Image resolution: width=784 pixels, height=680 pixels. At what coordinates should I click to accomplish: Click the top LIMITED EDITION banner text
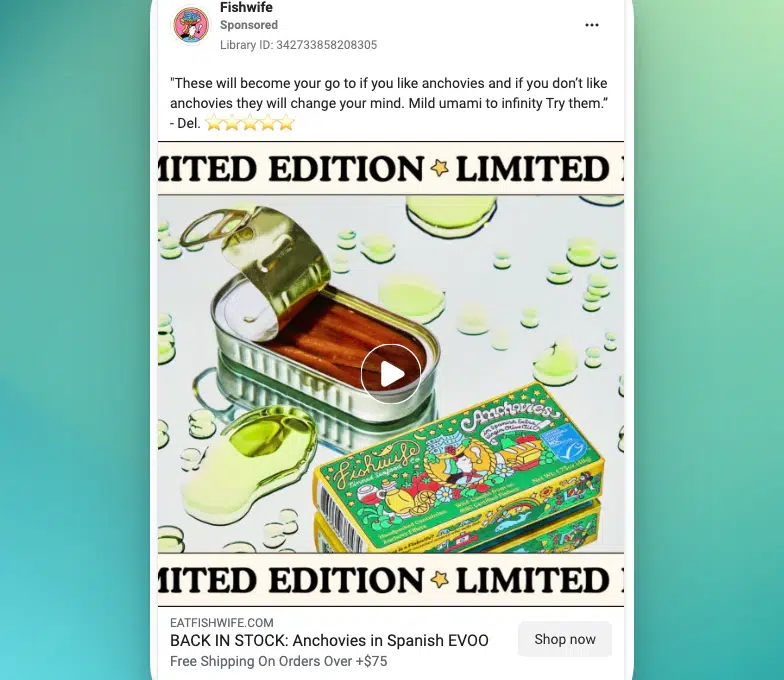tap(391, 168)
